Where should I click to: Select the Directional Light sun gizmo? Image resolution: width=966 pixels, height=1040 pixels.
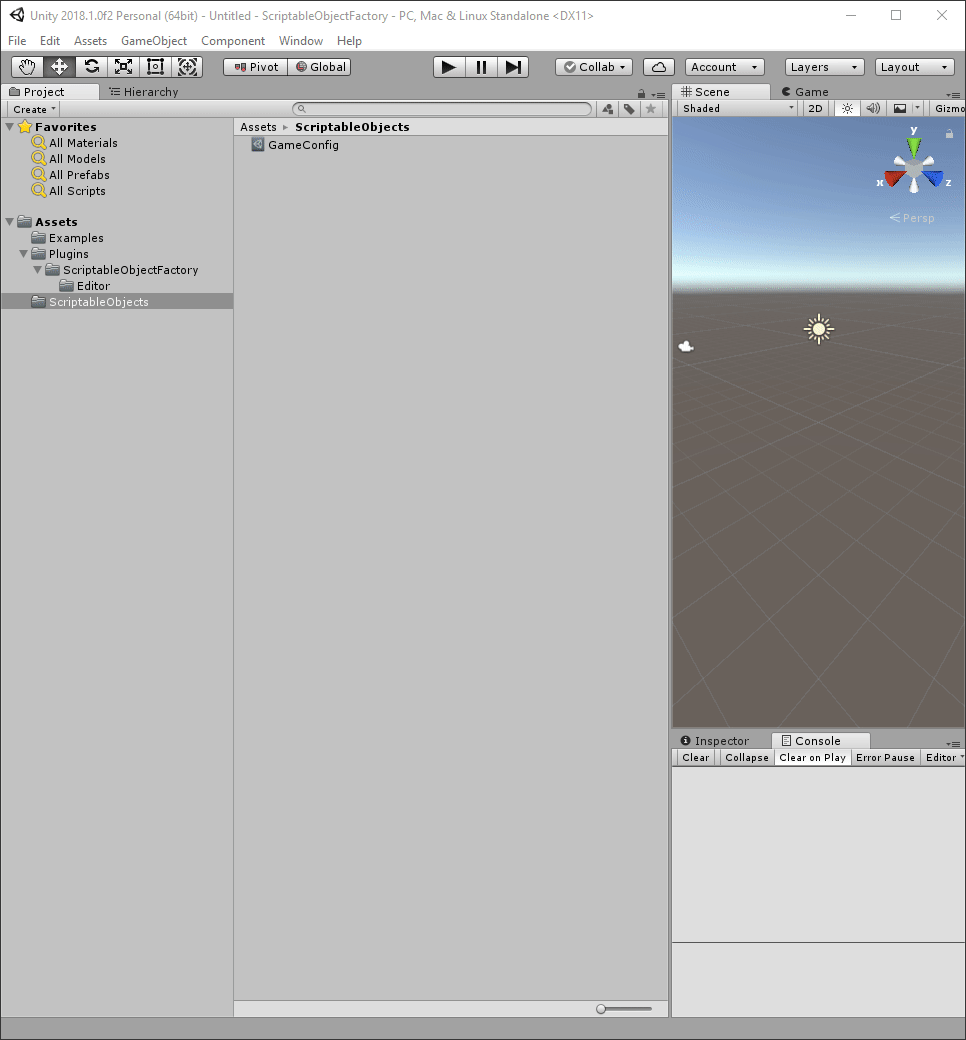click(x=819, y=329)
